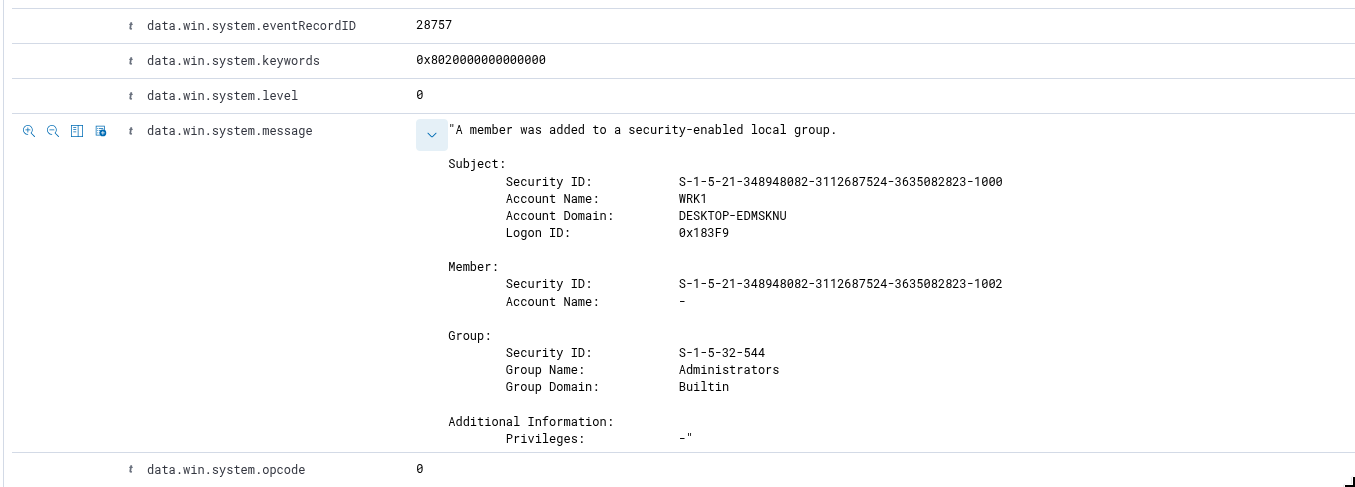This screenshot has height=487, width=1355.
Task: Click the Administrators group name text
Action: click(729, 370)
